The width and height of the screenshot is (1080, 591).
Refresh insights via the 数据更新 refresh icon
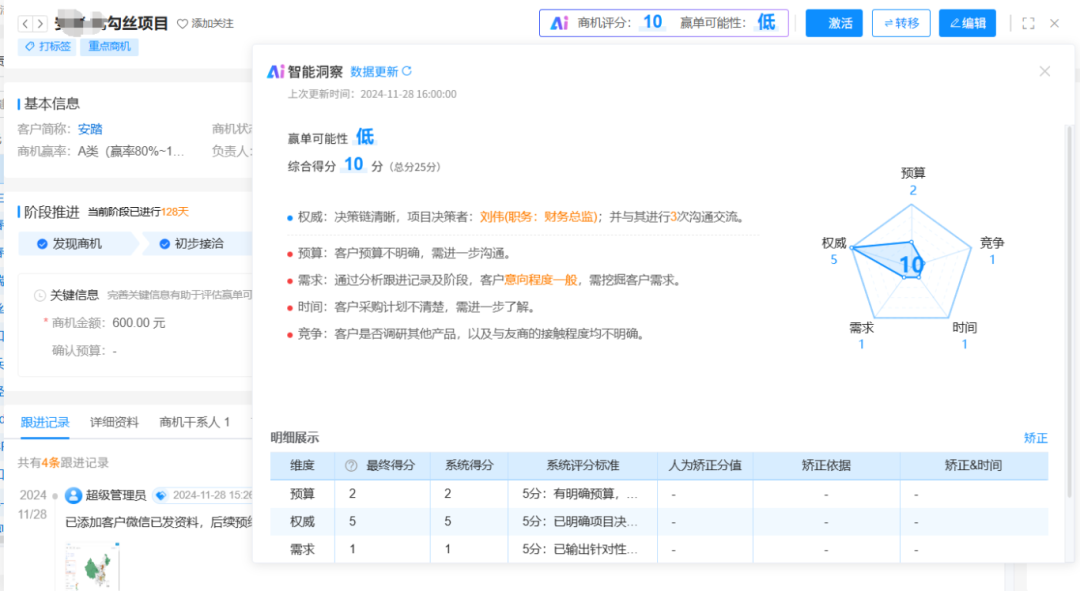tap(406, 71)
